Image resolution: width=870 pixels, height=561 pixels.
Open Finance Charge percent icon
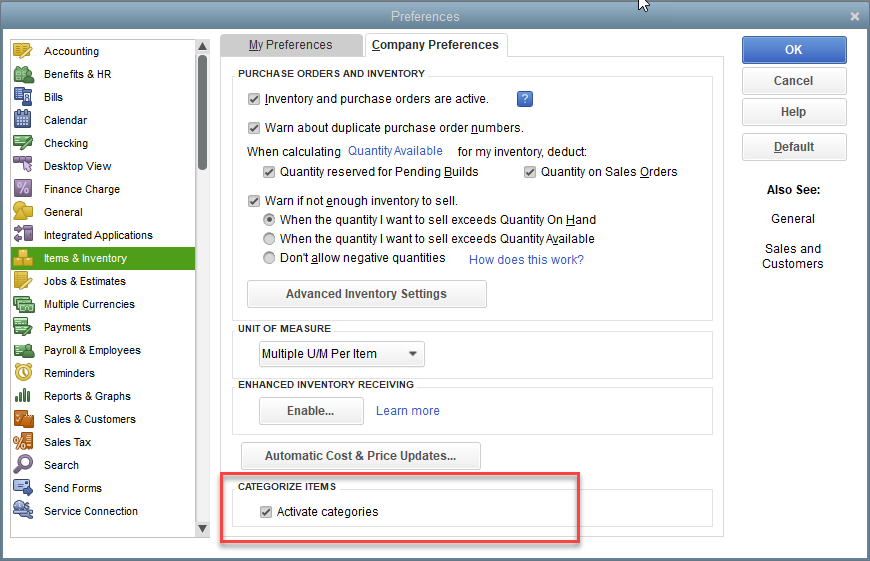(23, 189)
